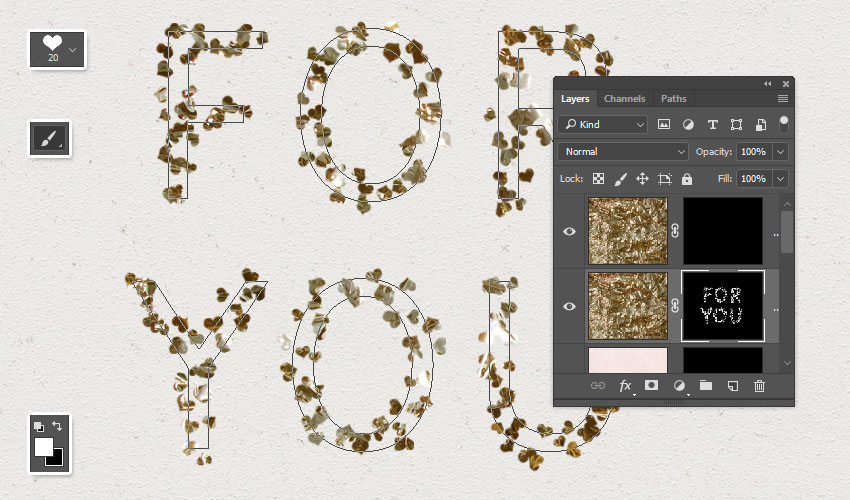
Task: Click the white foreground color swatch
Action: click(x=44, y=446)
